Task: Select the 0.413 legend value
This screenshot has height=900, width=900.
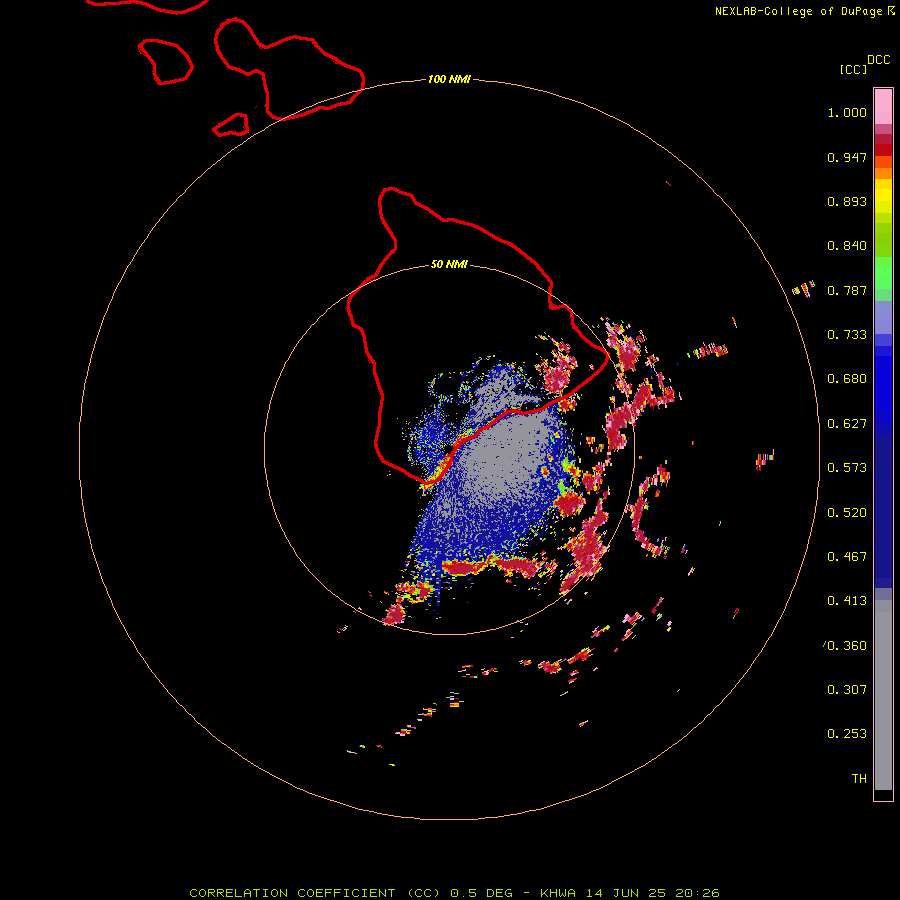Action: point(847,601)
